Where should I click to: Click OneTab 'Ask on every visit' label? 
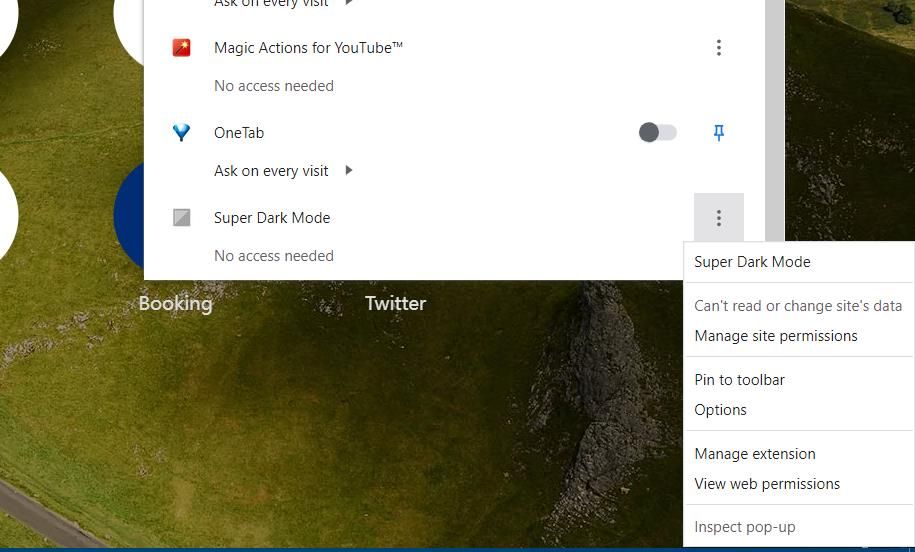click(x=271, y=171)
